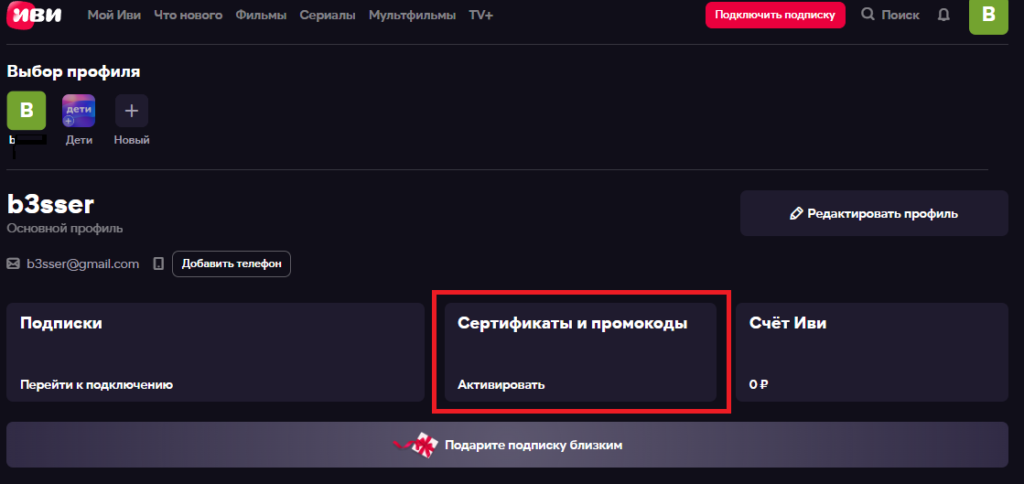Add a new profile with plus icon

pos(131,110)
